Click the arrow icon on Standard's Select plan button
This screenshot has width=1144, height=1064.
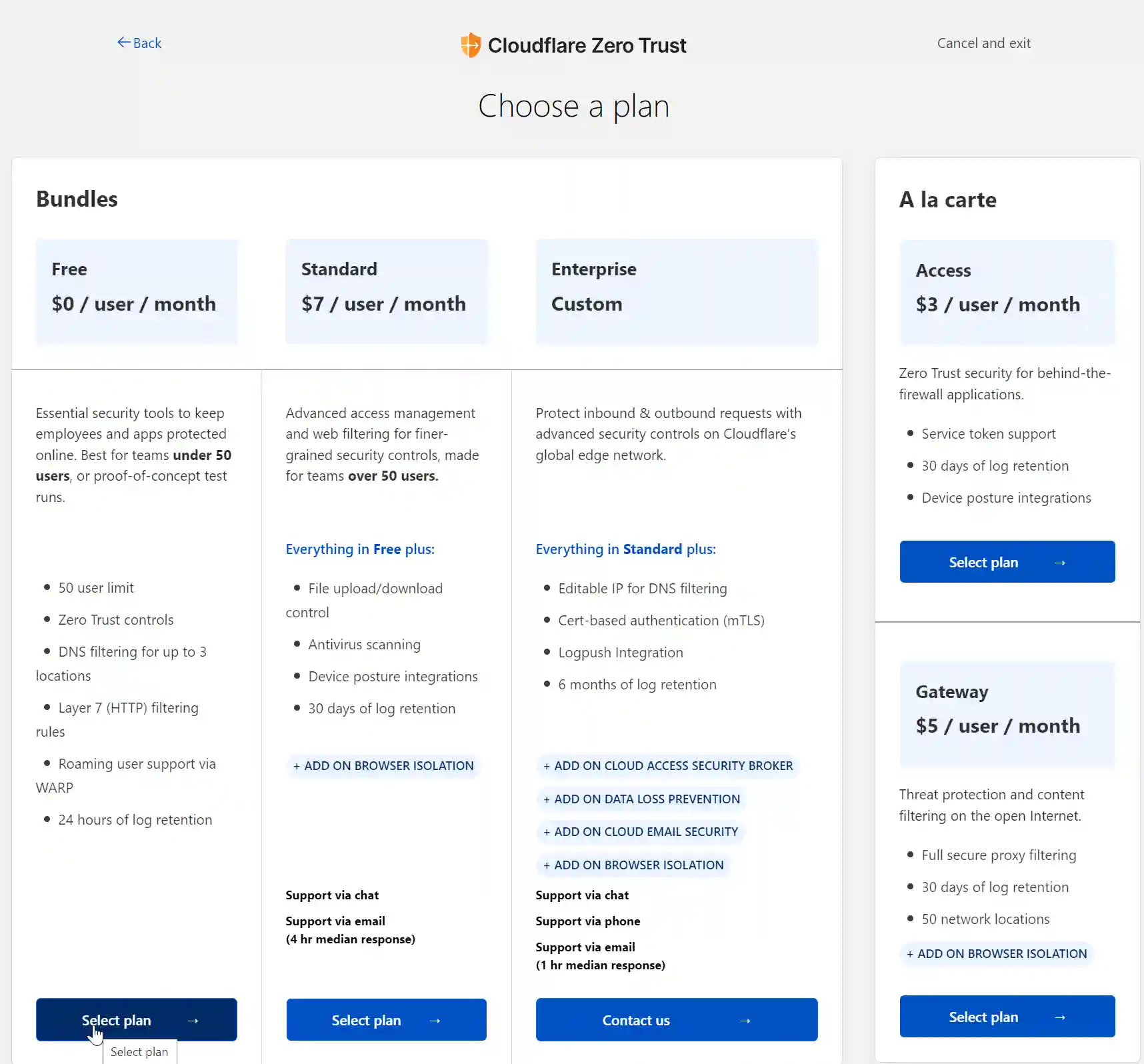(x=435, y=1020)
